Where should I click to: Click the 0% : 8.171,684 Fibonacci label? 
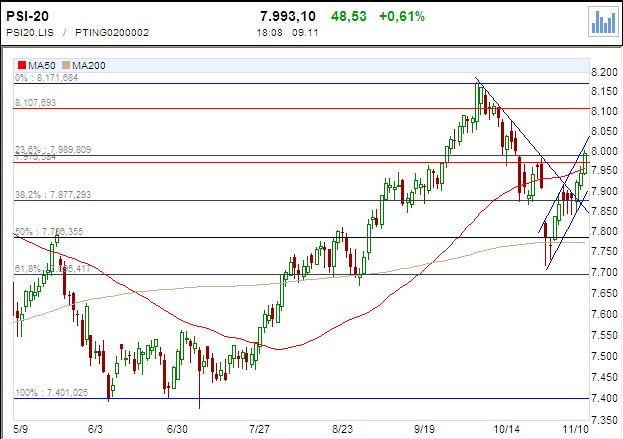point(46,78)
